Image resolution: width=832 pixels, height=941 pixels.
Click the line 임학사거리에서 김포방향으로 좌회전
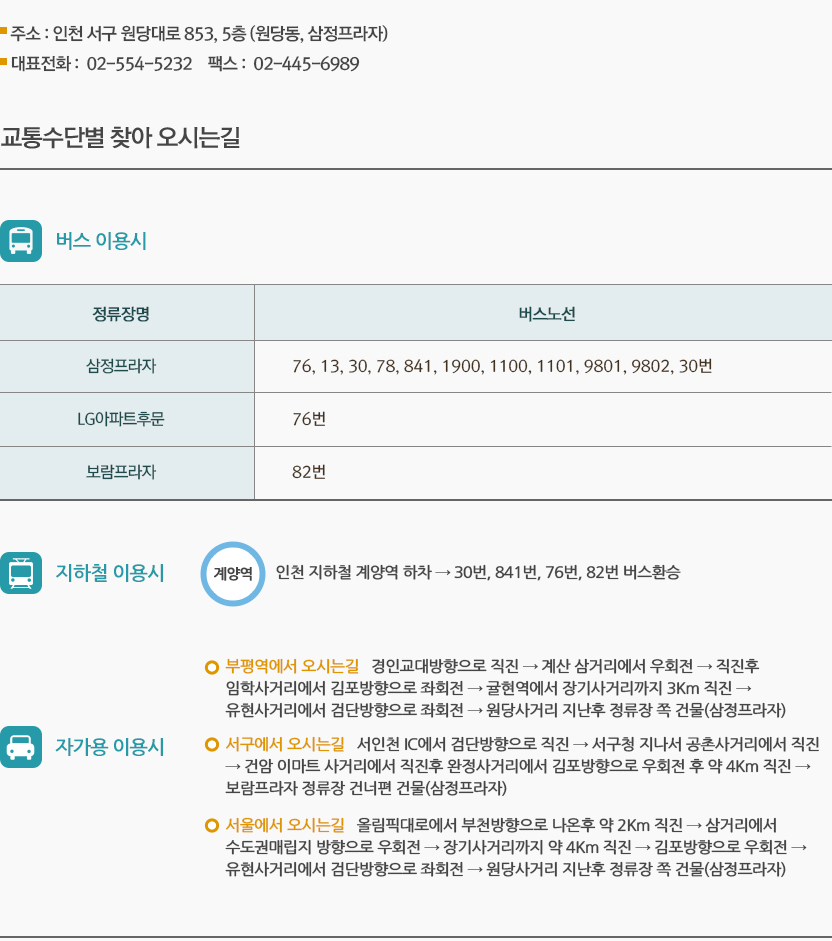click(x=489, y=688)
